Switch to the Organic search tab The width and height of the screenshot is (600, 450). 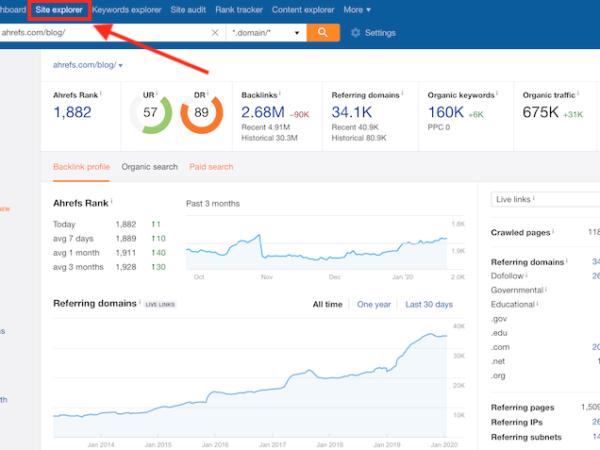click(x=149, y=167)
